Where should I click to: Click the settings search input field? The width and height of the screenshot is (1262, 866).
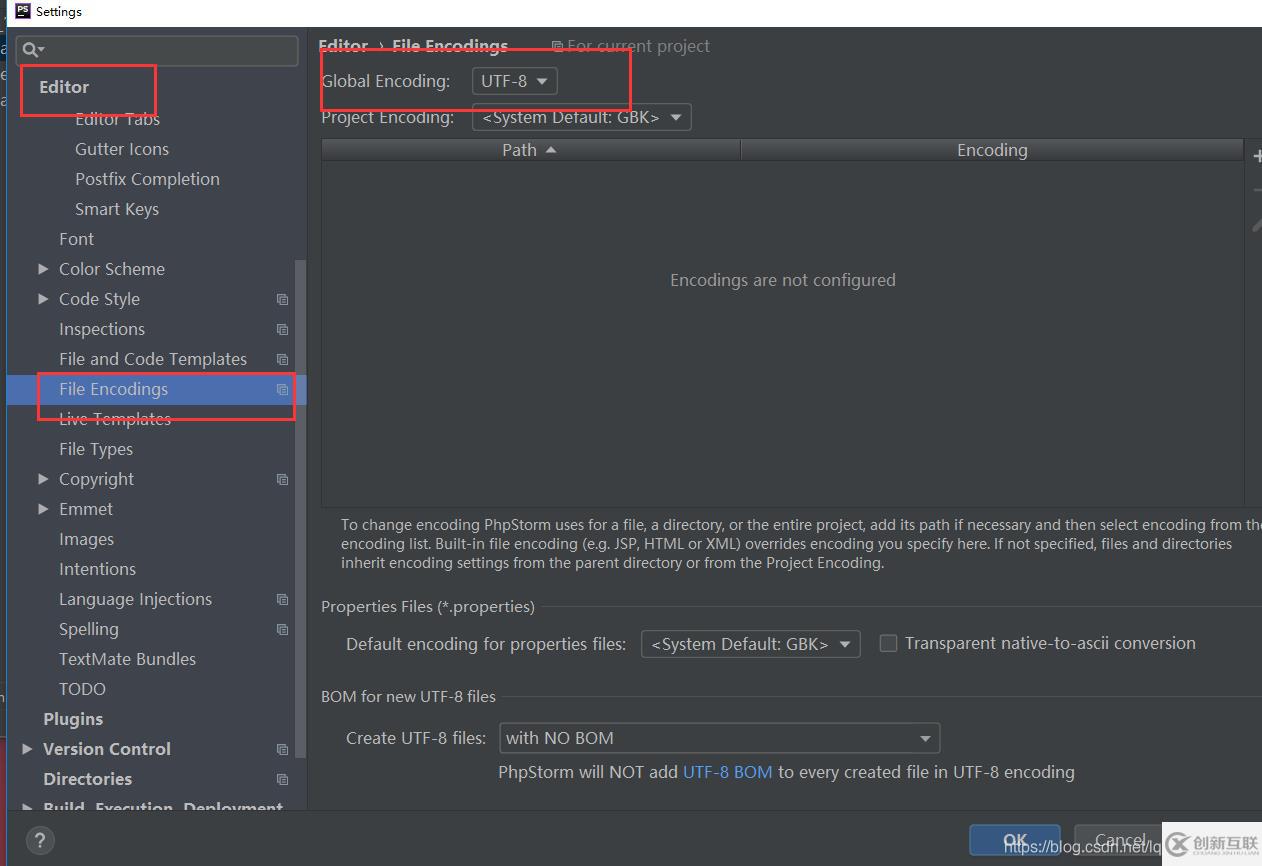pos(157,50)
